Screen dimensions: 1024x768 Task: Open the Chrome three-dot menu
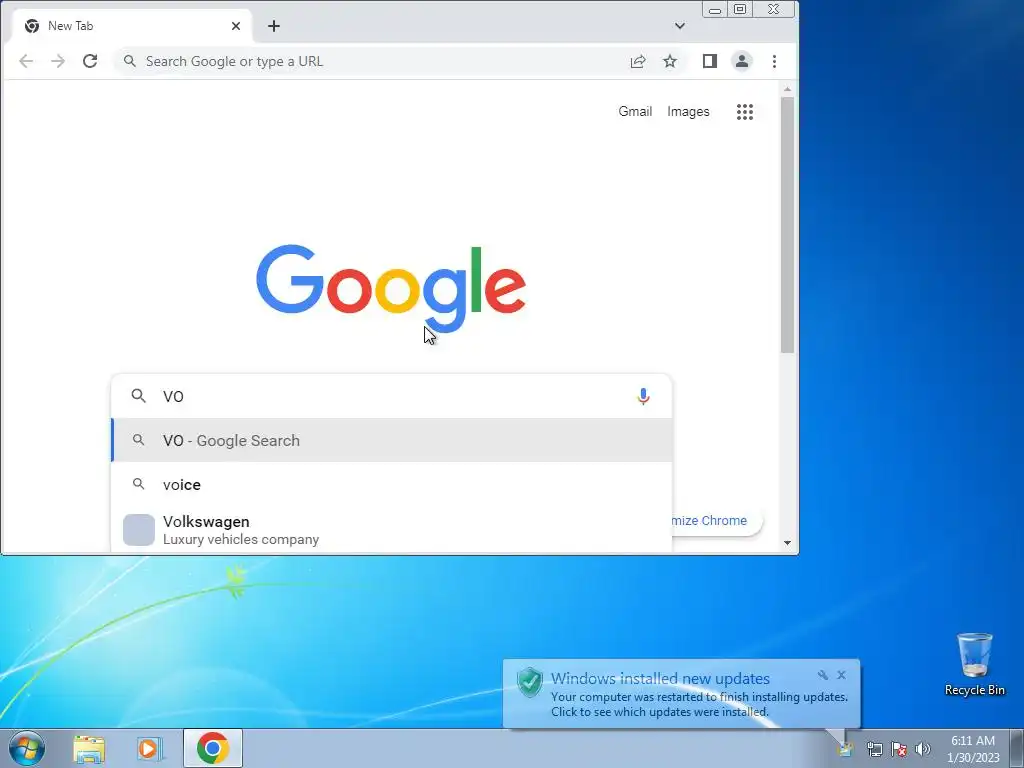pyautogui.click(x=774, y=61)
